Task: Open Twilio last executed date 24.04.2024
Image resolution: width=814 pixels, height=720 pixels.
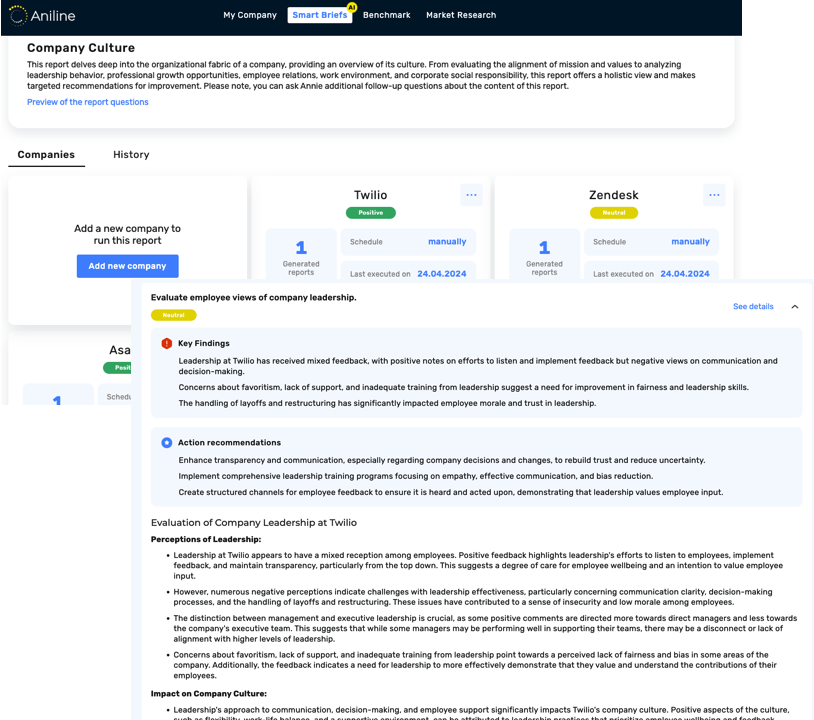Action: 442,274
